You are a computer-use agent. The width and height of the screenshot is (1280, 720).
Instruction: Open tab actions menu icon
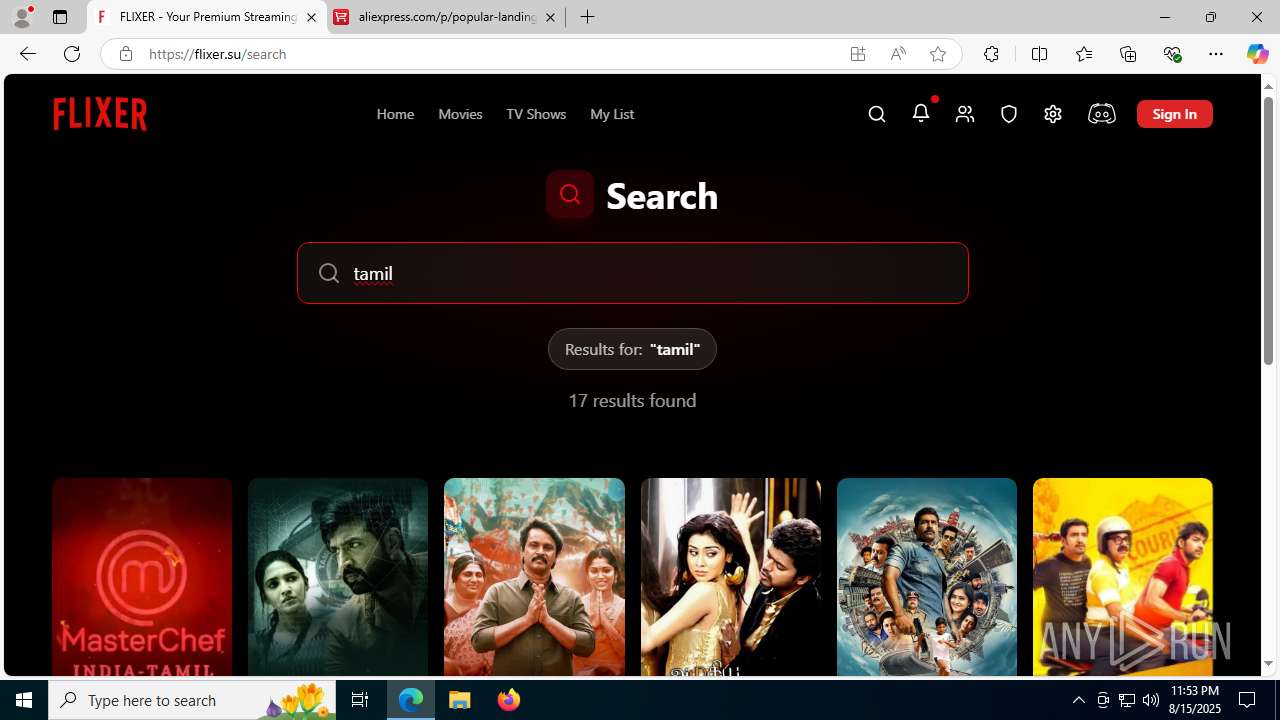tap(60, 17)
